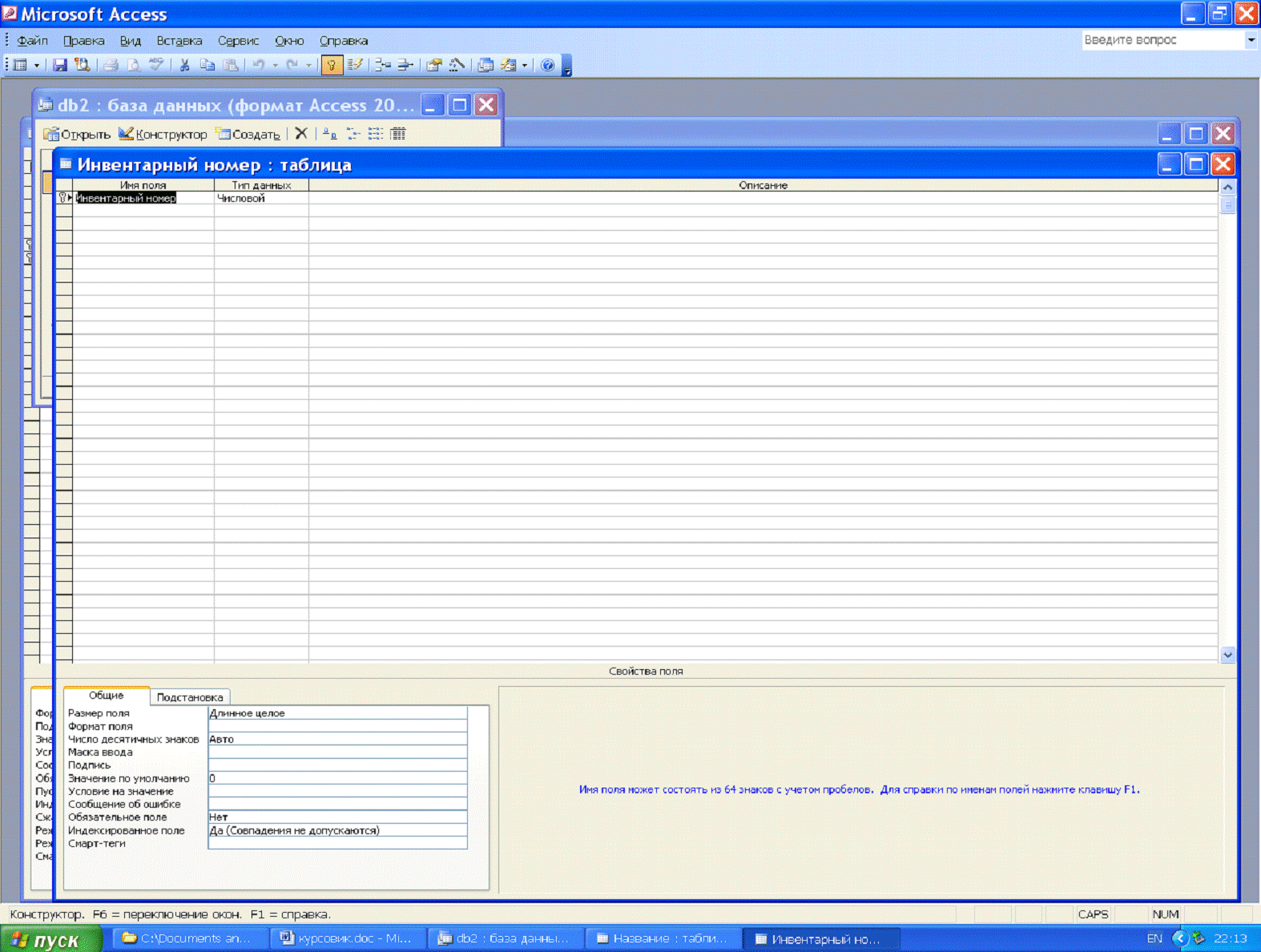Open the Database Window icon in toolbar

485,66
